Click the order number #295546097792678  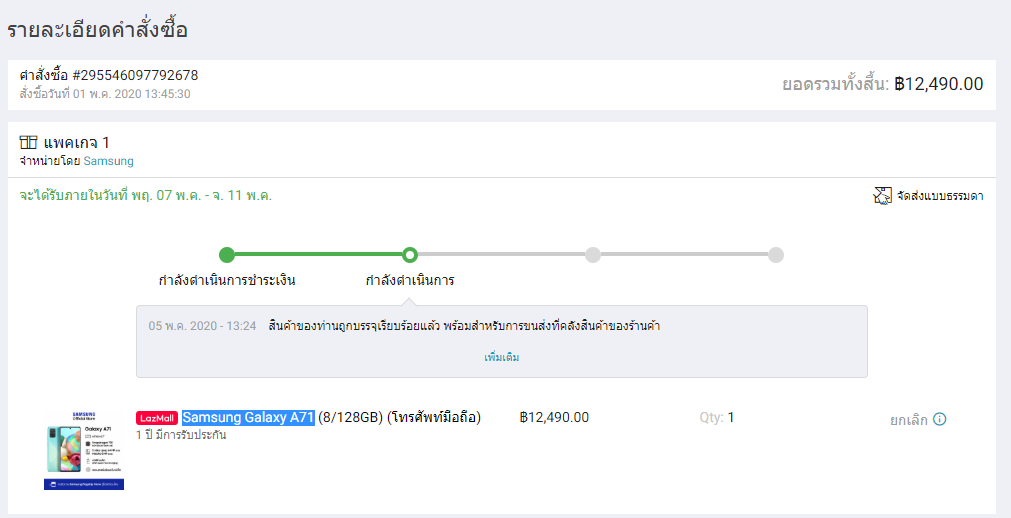pyautogui.click(x=135, y=75)
